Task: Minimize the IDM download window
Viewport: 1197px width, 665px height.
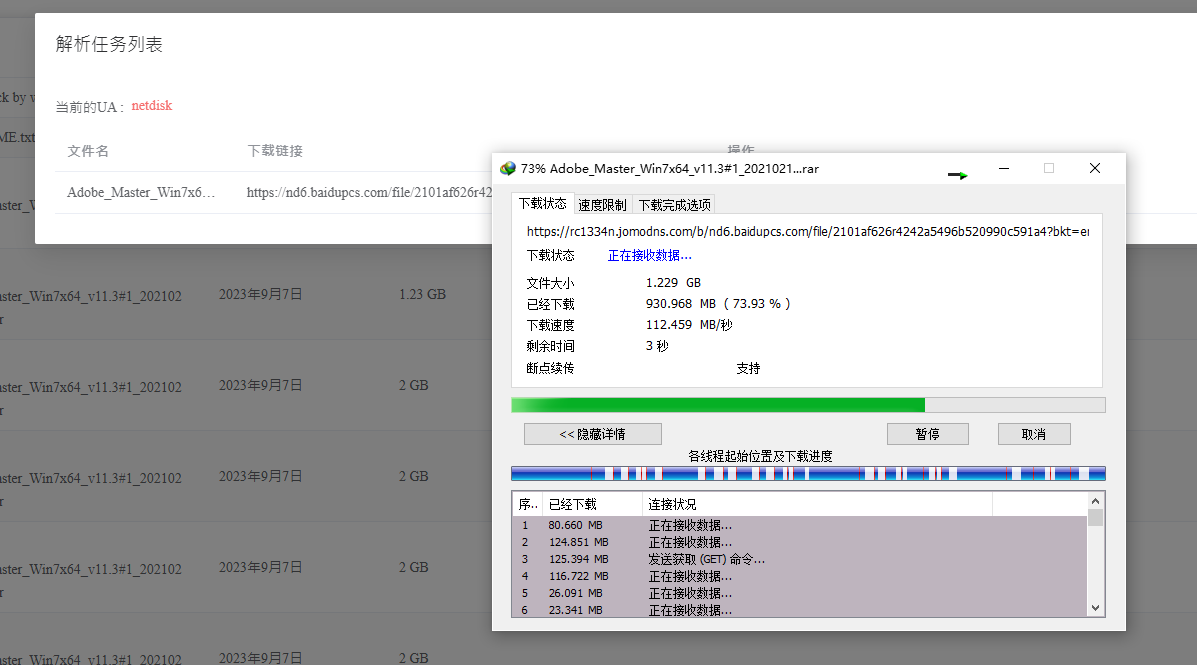Action: tap(1004, 169)
